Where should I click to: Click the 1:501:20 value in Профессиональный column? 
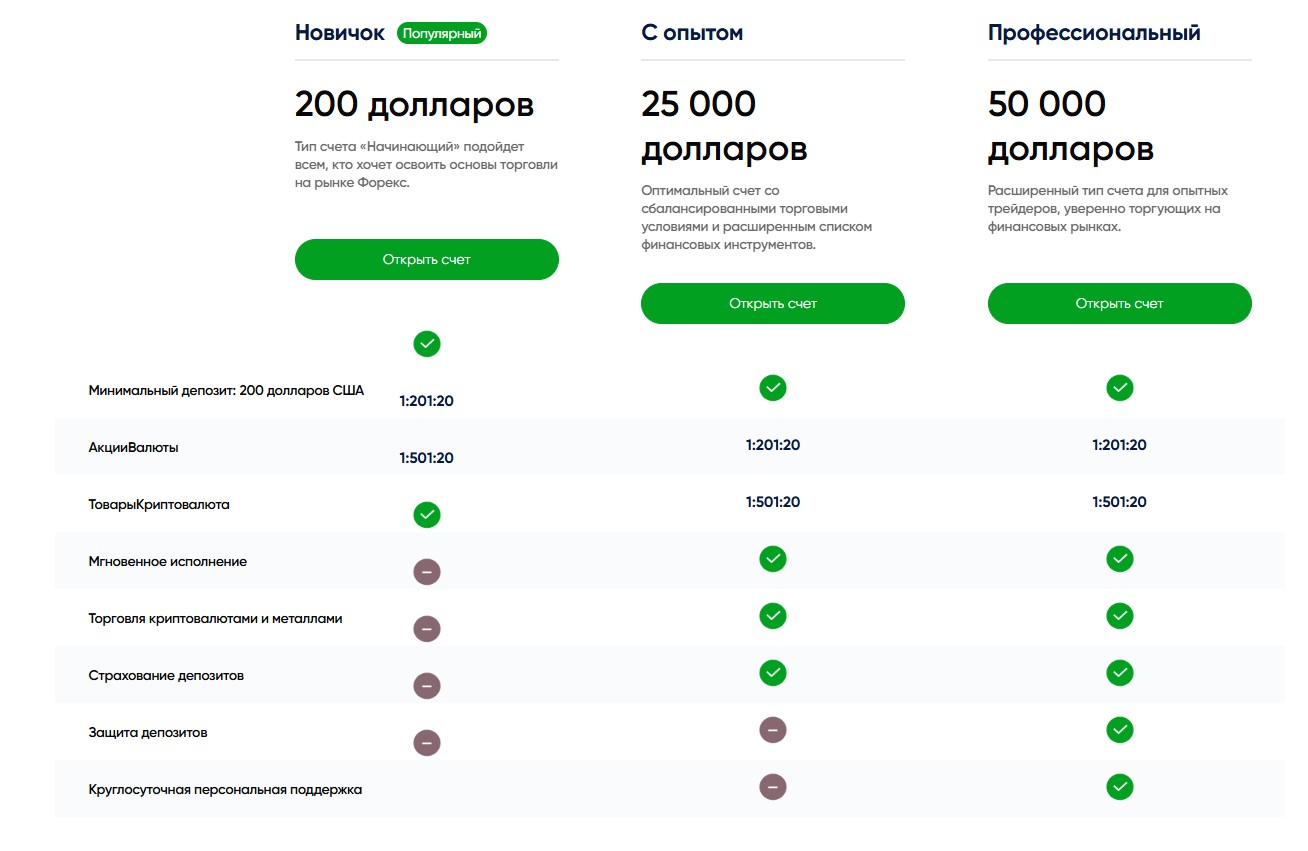[x=1120, y=502]
